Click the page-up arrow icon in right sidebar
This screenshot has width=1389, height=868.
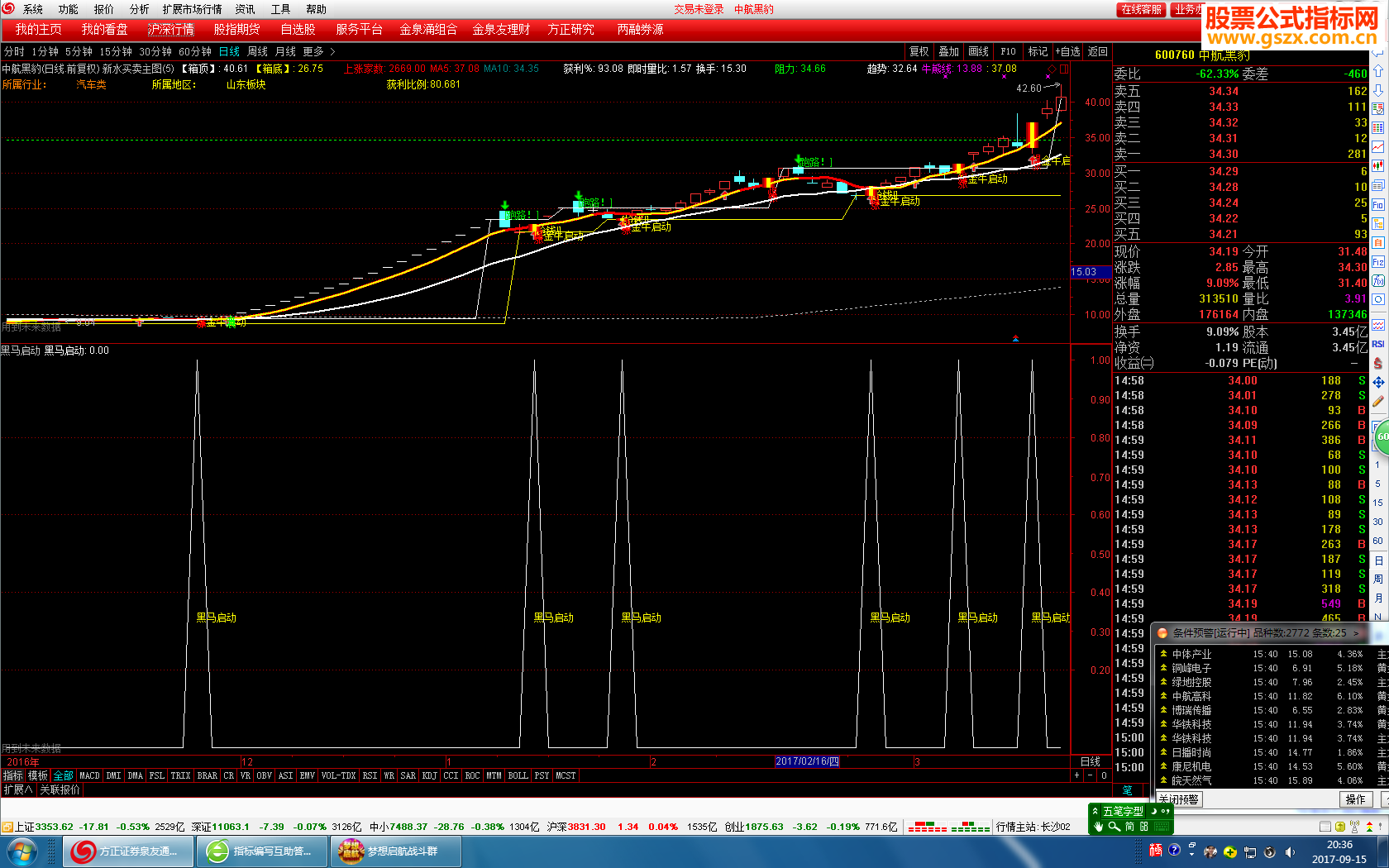click(1378, 70)
